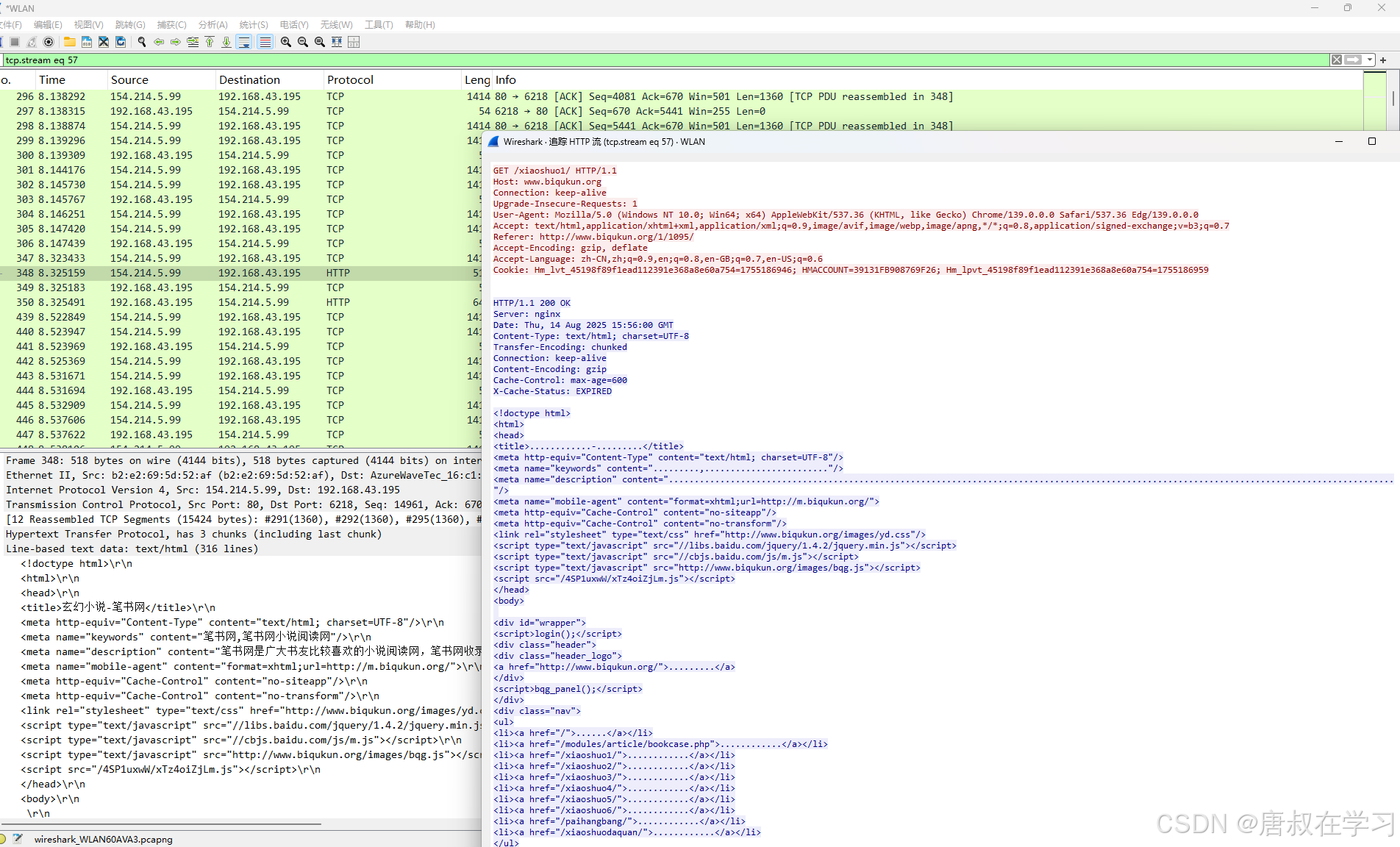Jump to the first packet

point(210,42)
